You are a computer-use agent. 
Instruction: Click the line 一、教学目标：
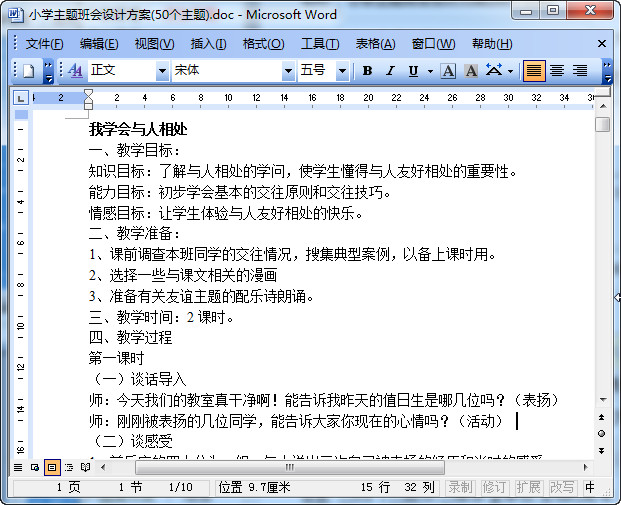tap(134, 151)
